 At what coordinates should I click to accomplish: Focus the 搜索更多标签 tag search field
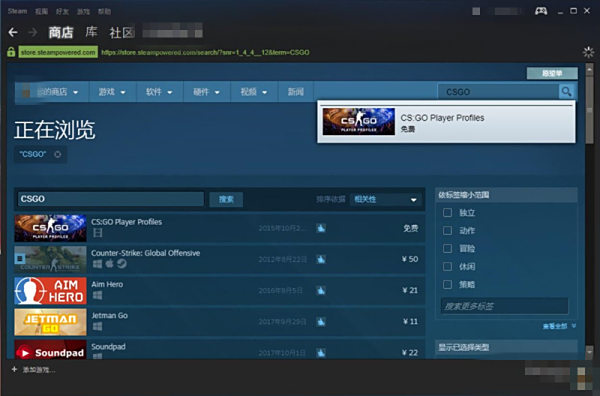pos(504,306)
